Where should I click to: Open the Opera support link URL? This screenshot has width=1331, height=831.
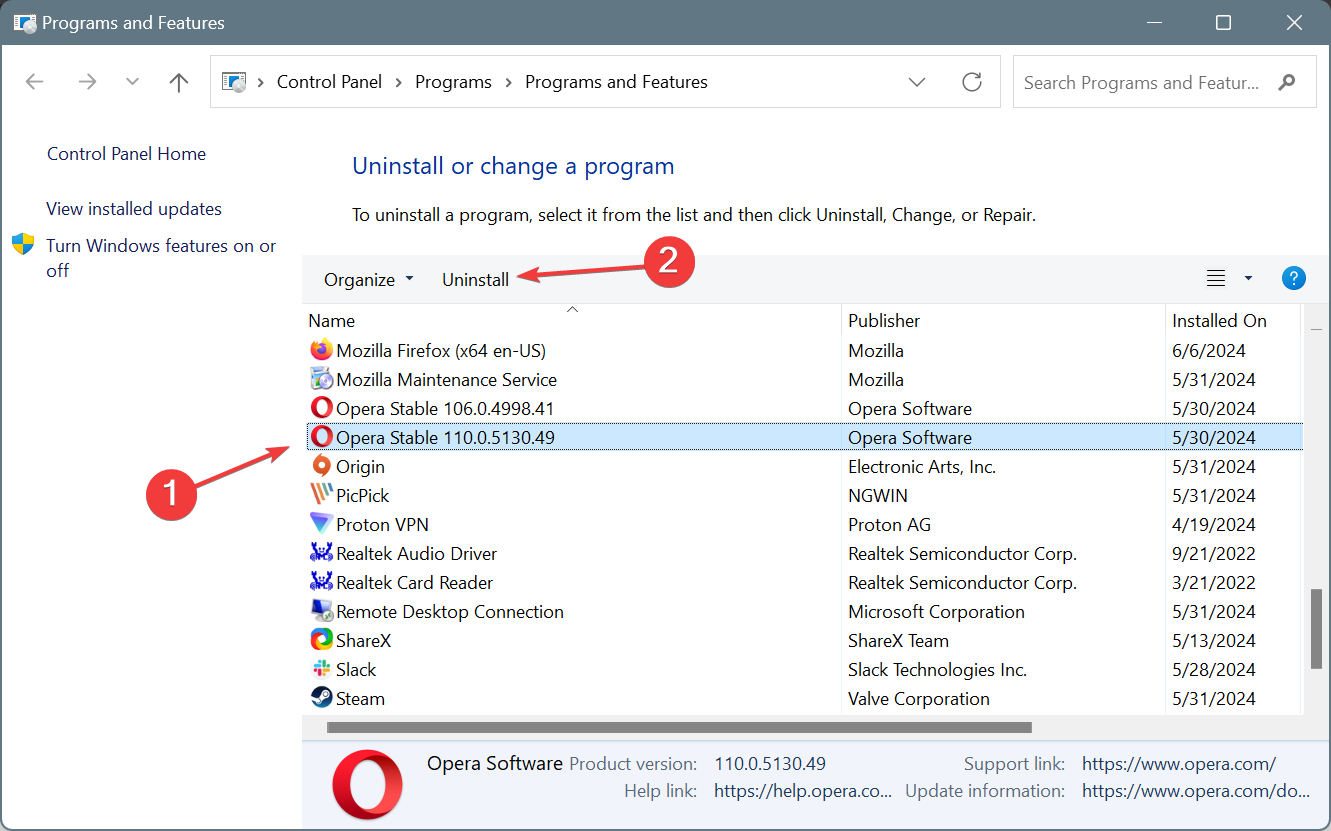1179,764
